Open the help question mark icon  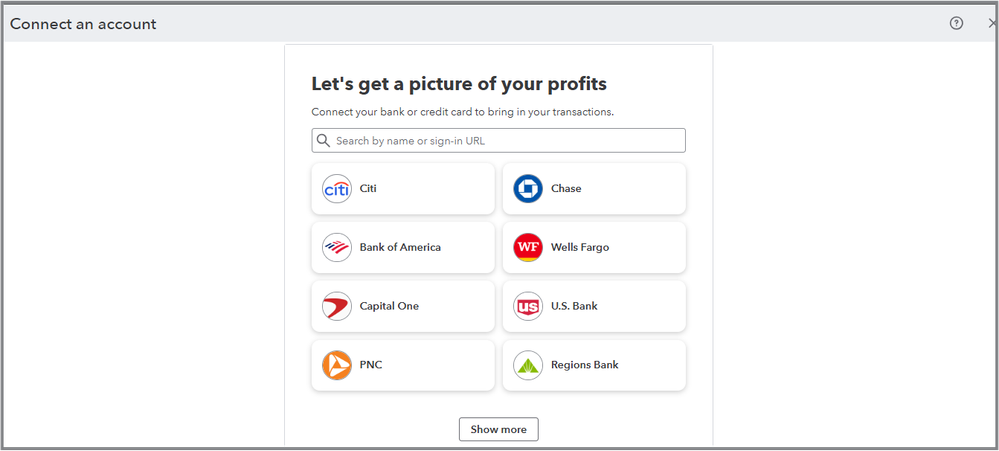(956, 23)
